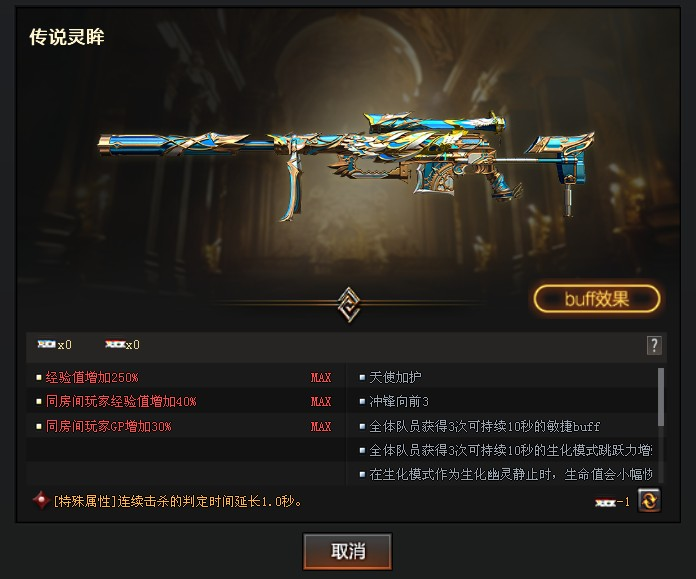The width and height of the screenshot is (696, 579).
Task: Click the orange refresh attribute icon
Action: point(649,501)
